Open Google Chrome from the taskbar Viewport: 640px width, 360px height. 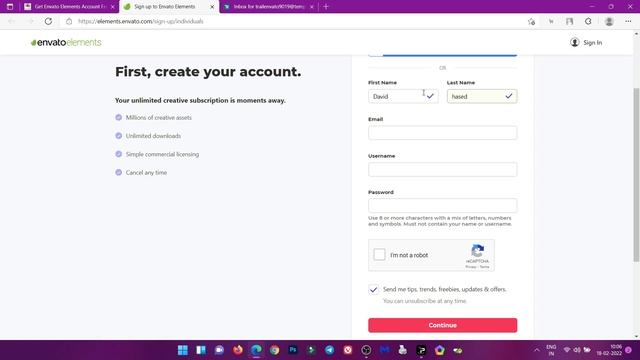[274, 350]
